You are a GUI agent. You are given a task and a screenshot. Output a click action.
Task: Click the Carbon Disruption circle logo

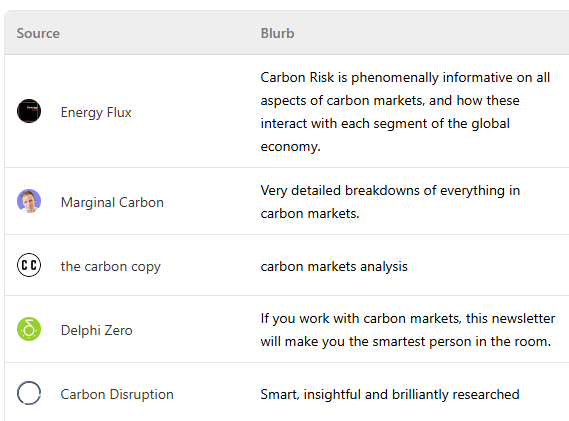point(29,393)
